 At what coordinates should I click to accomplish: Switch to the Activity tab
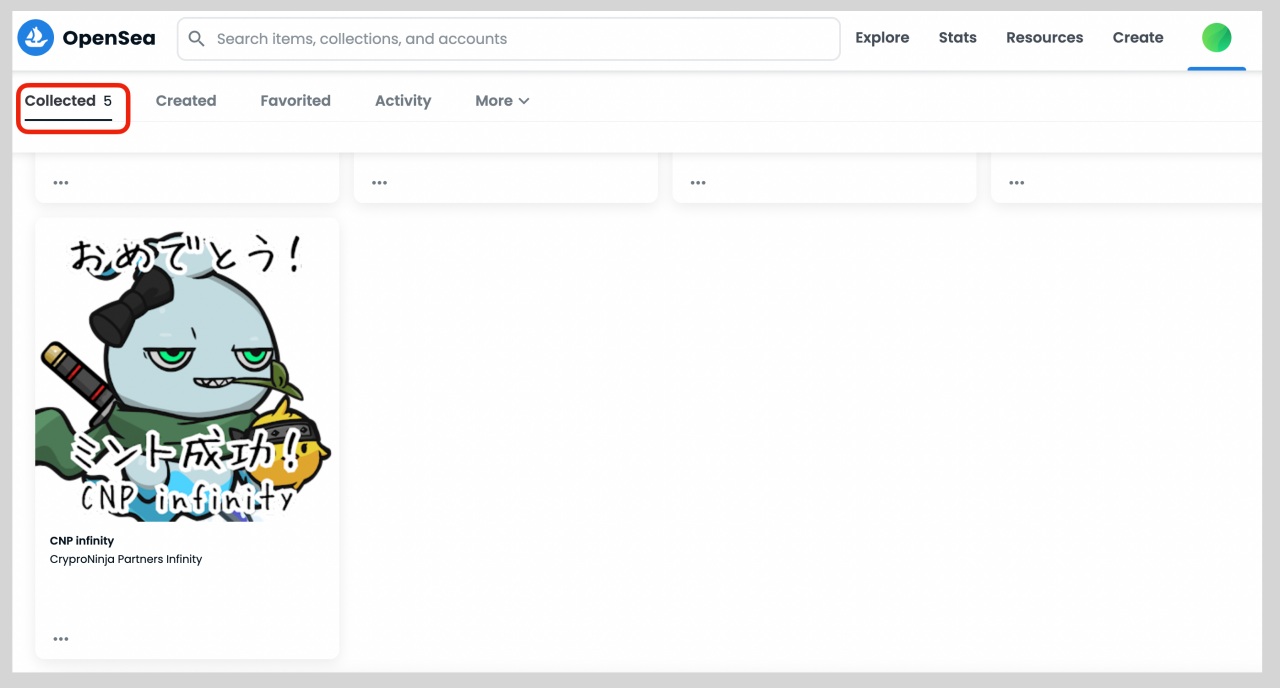click(x=403, y=101)
